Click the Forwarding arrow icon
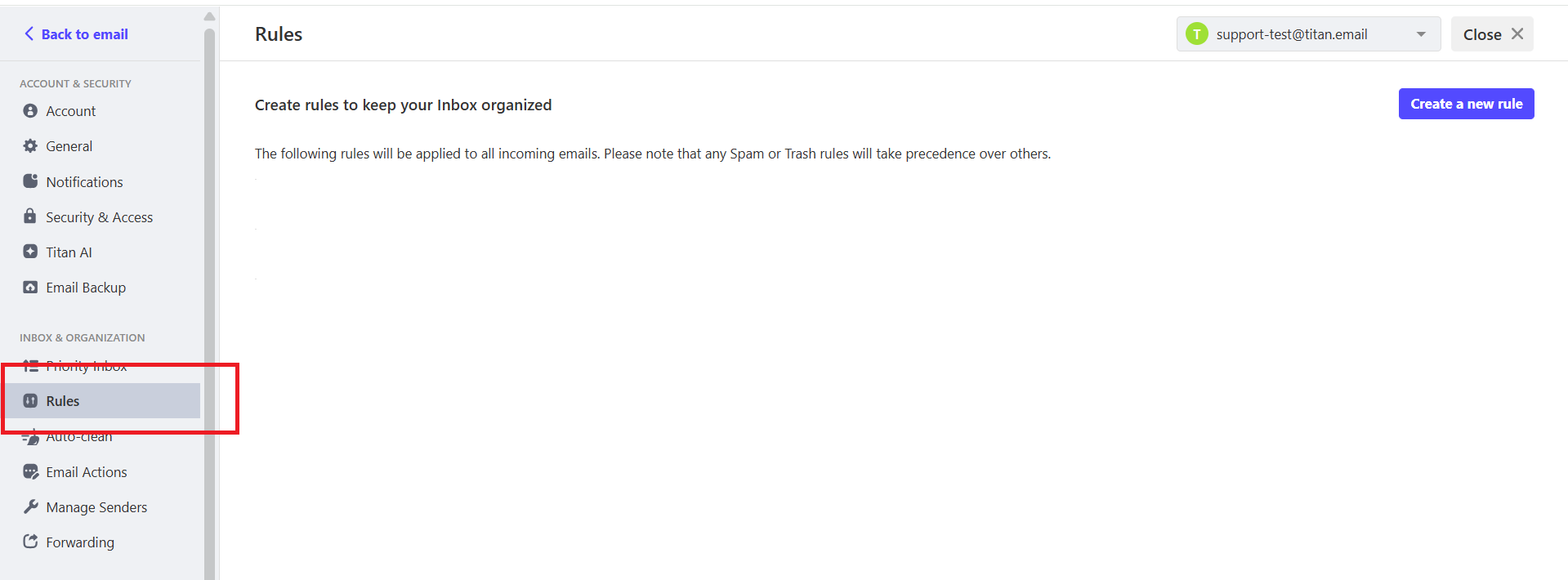The height and width of the screenshot is (580, 1568). (x=30, y=542)
